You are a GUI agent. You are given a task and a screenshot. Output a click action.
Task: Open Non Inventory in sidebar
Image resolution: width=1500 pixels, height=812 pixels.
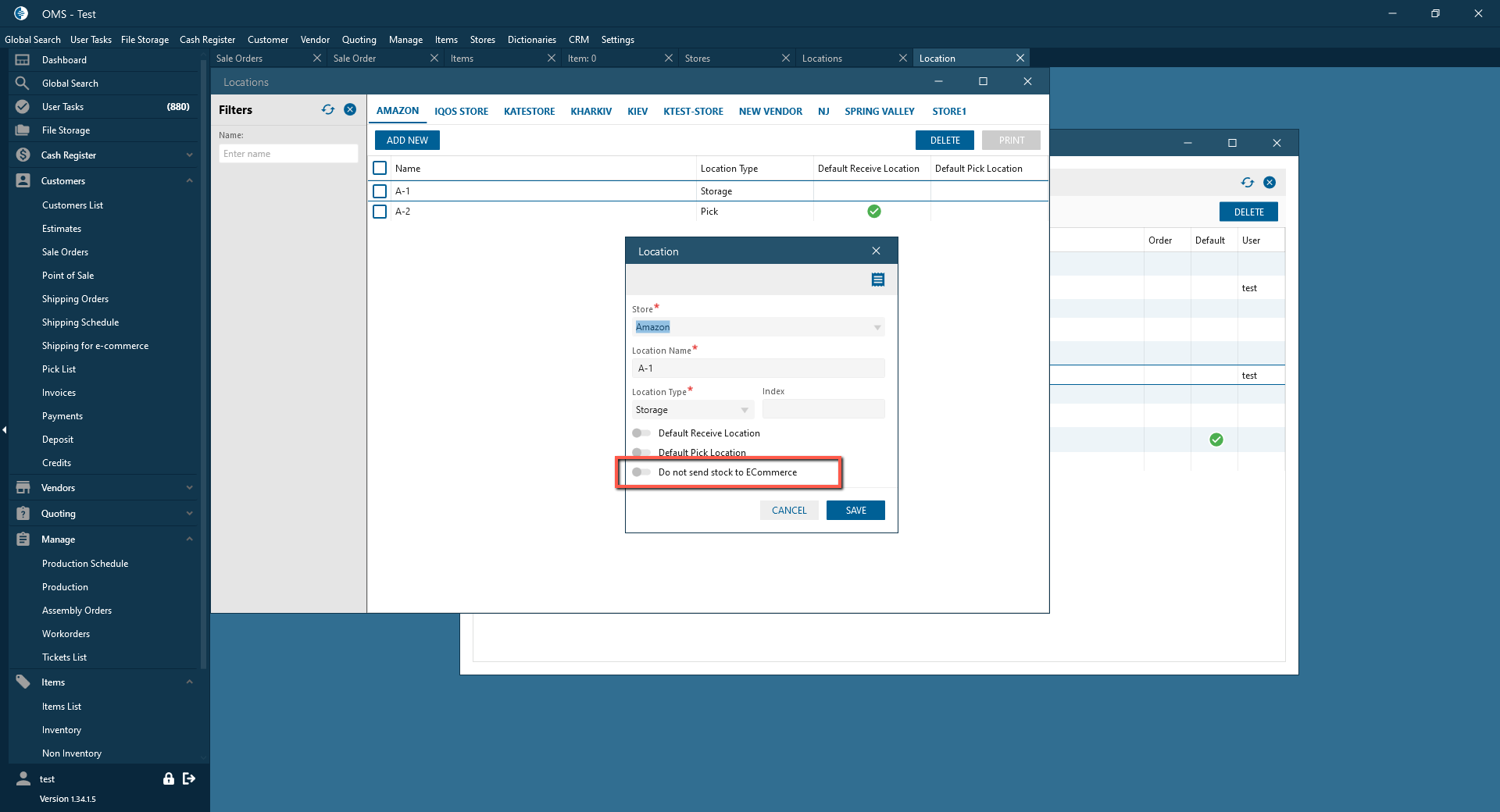pos(72,753)
